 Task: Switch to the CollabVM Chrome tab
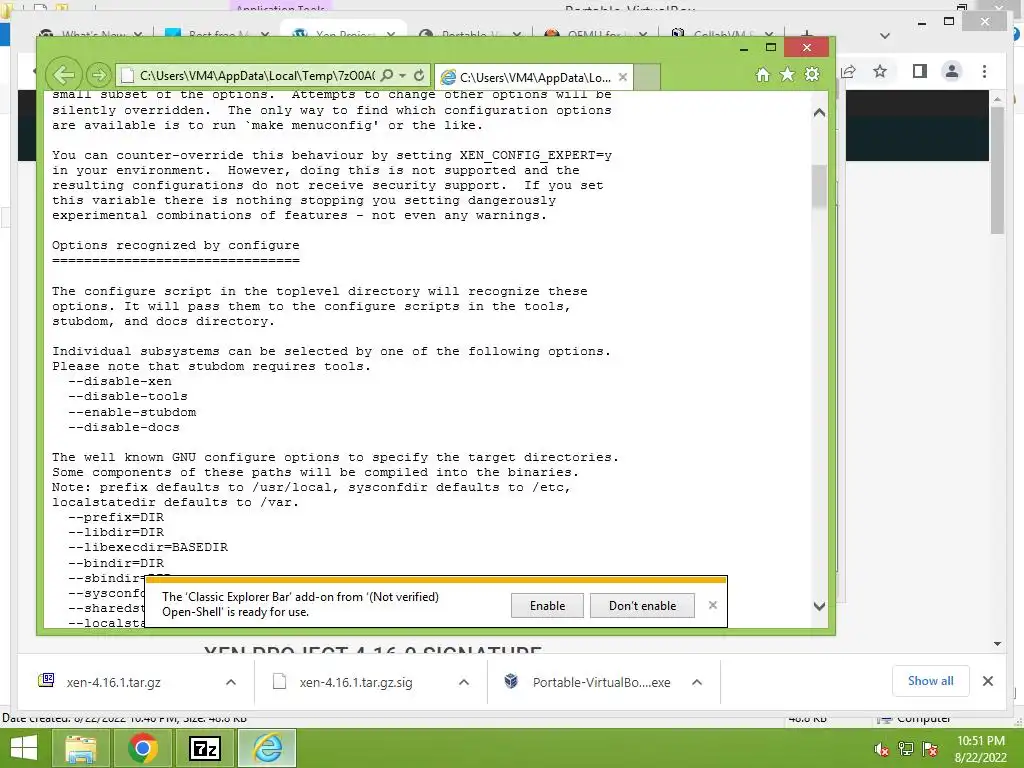click(x=722, y=34)
